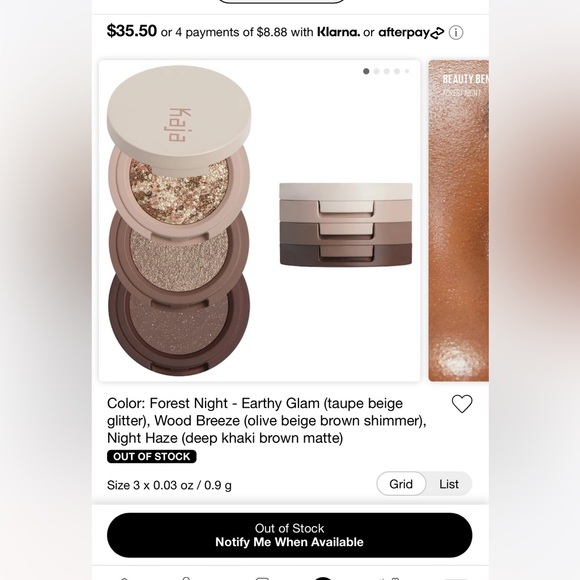Screen dimensions: 580x580
Task: Tap the $35.50 price
Action: coord(132,31)
